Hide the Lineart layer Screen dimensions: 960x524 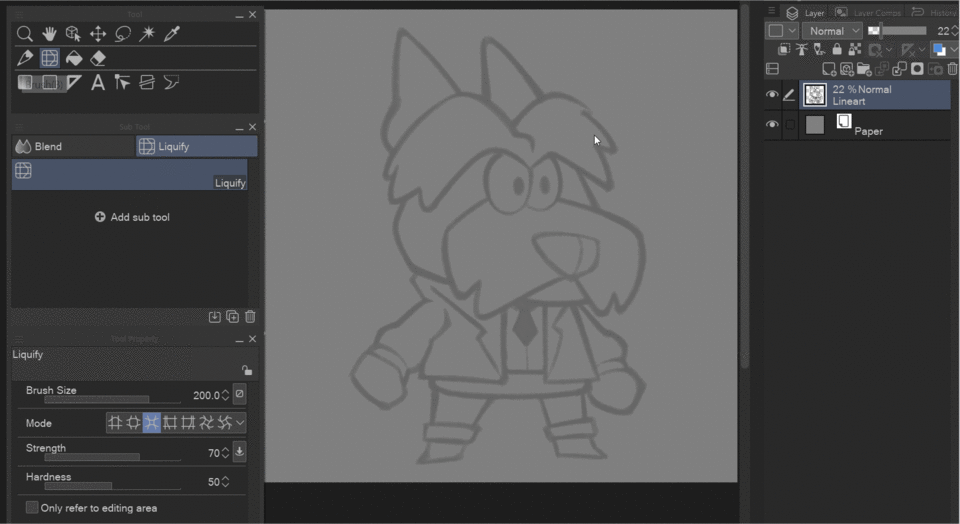(772, 94)
